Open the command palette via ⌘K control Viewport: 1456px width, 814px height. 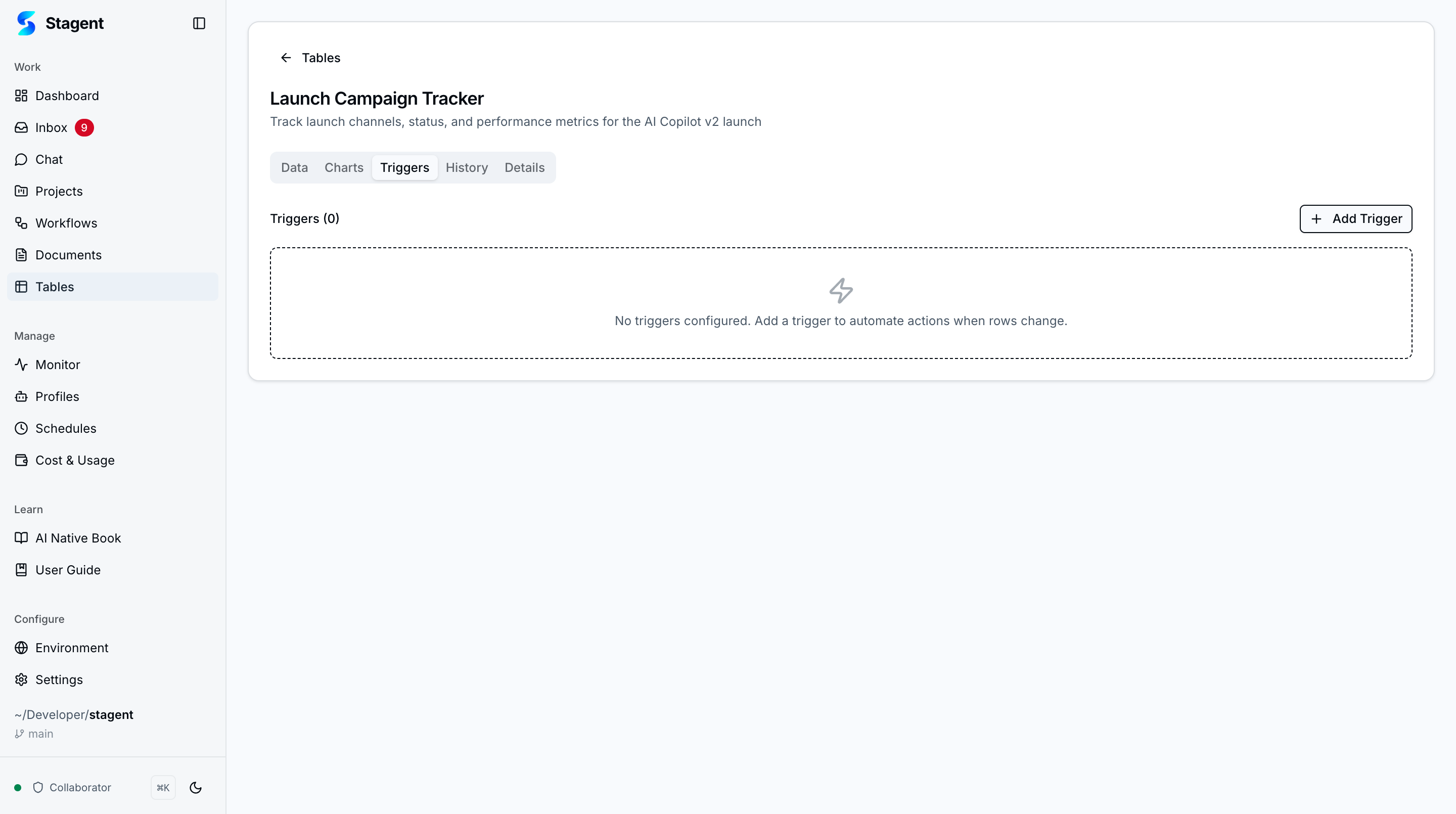(163, 787)
